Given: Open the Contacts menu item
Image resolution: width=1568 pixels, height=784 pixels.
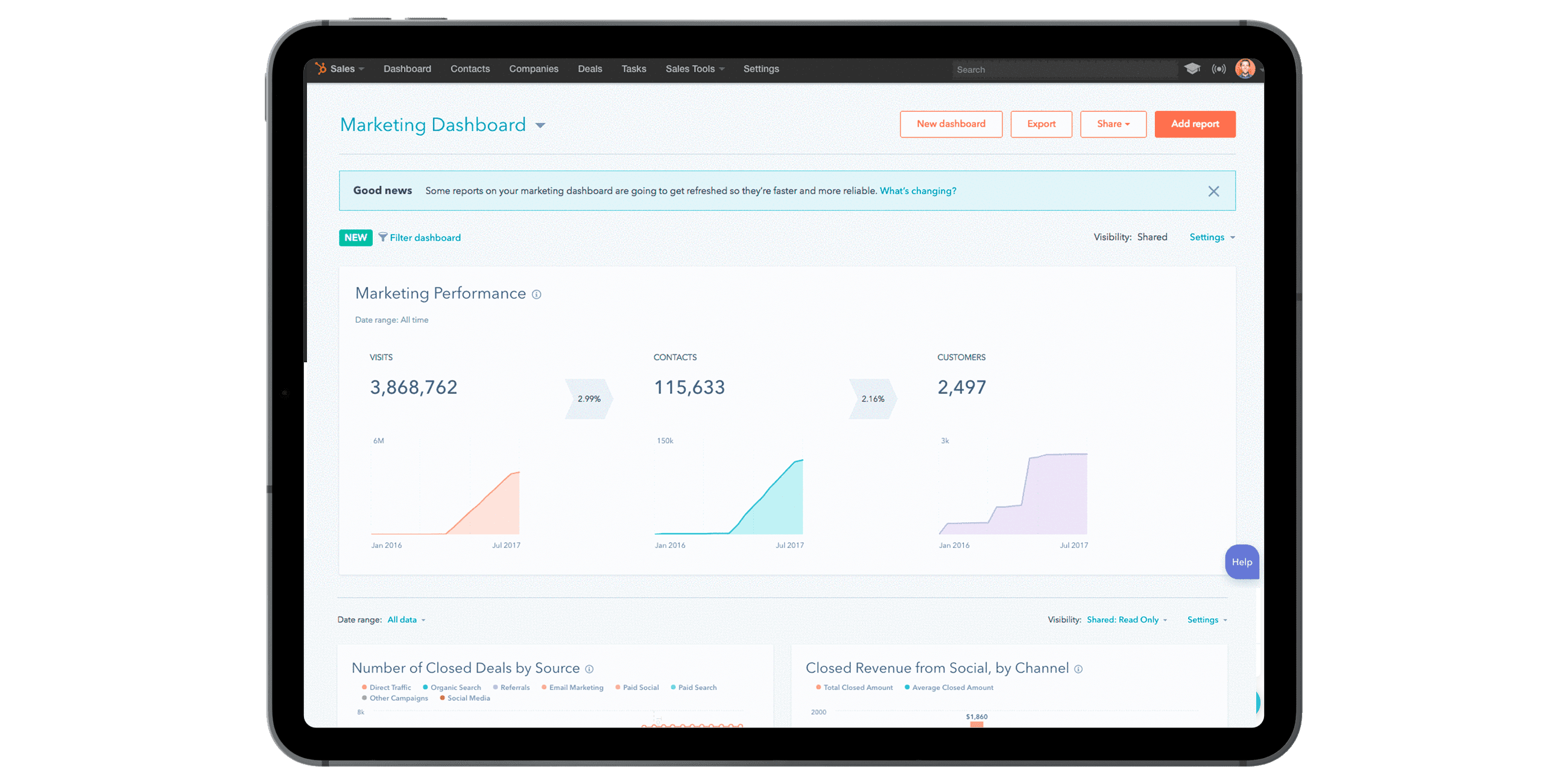Looking at the screenshot, I should [470, 69].
